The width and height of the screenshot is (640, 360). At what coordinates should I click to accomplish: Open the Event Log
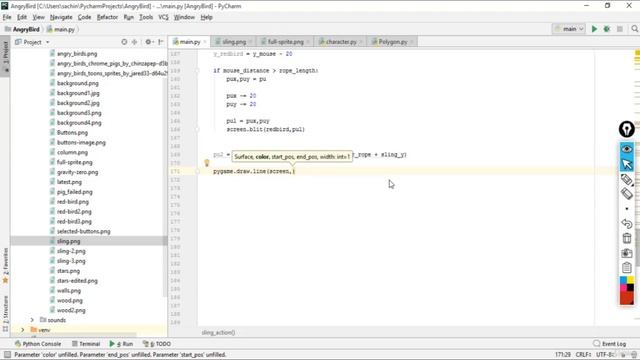609,344
